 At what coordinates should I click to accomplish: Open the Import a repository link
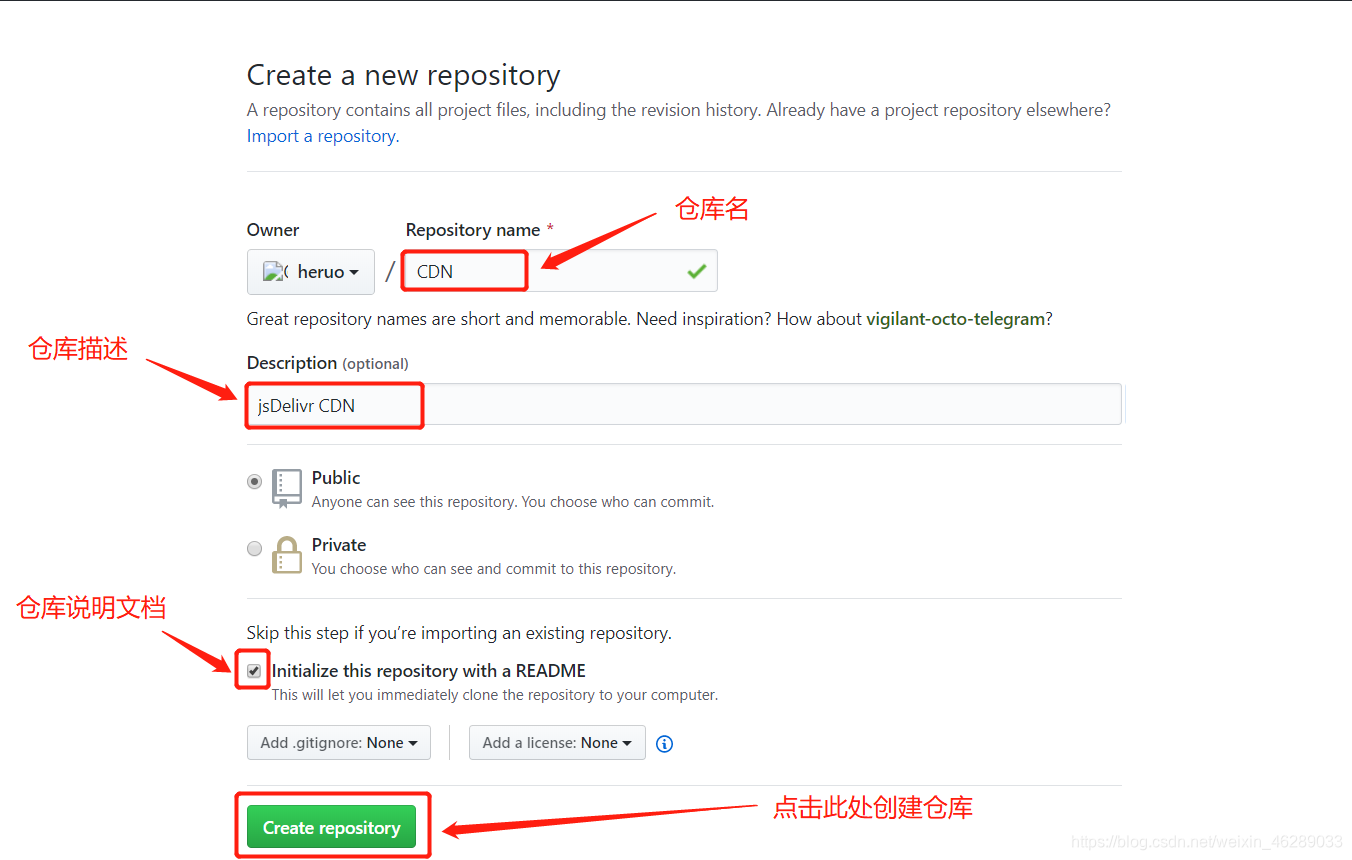point(321,136)
